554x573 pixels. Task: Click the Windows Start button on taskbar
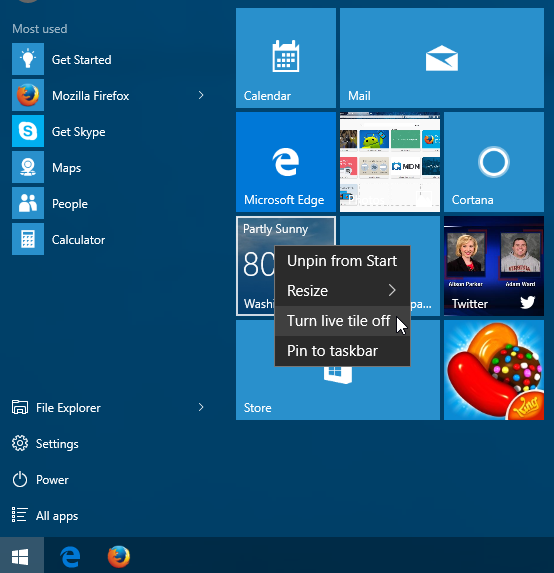pos(20,557)
